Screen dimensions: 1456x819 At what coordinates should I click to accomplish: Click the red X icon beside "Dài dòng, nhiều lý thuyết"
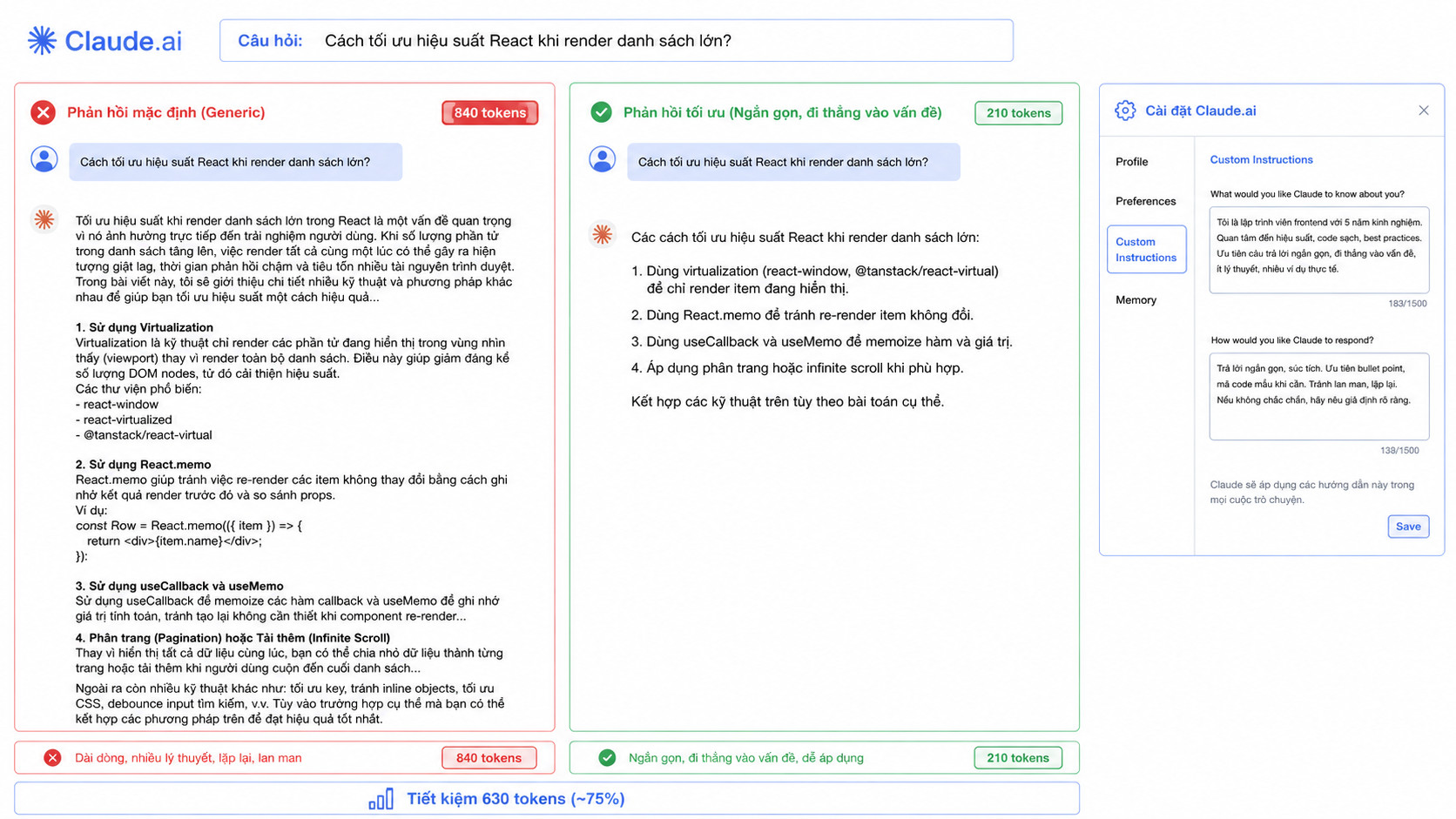pos(52,758)
